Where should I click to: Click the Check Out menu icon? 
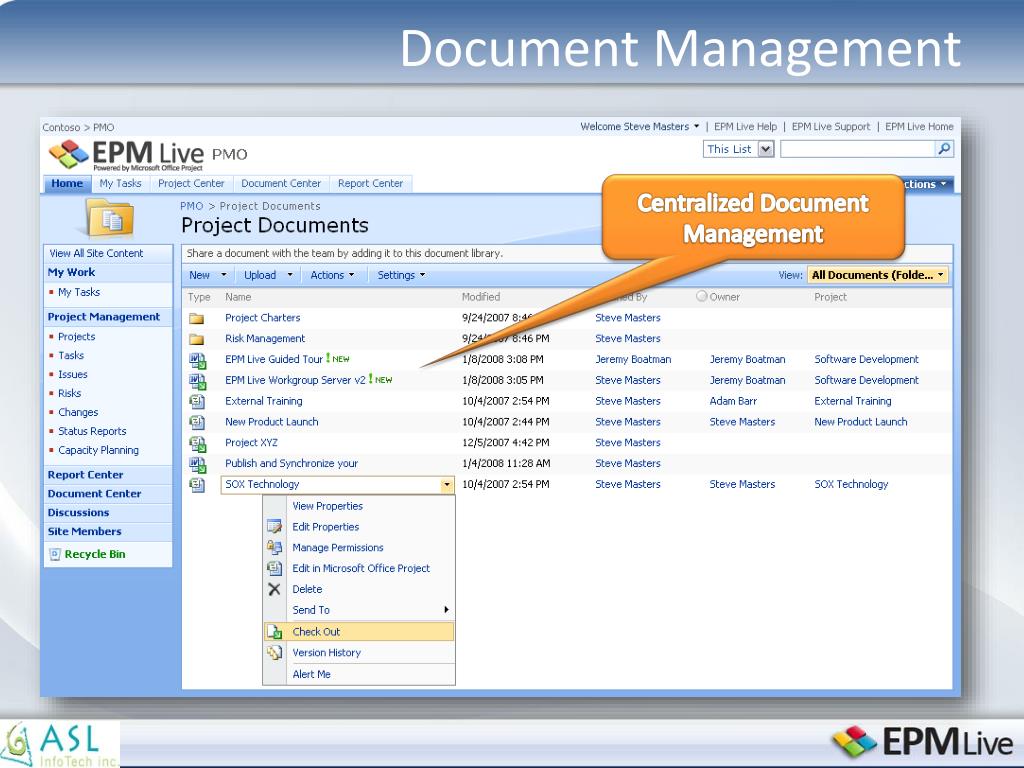(x=274, y=632)
